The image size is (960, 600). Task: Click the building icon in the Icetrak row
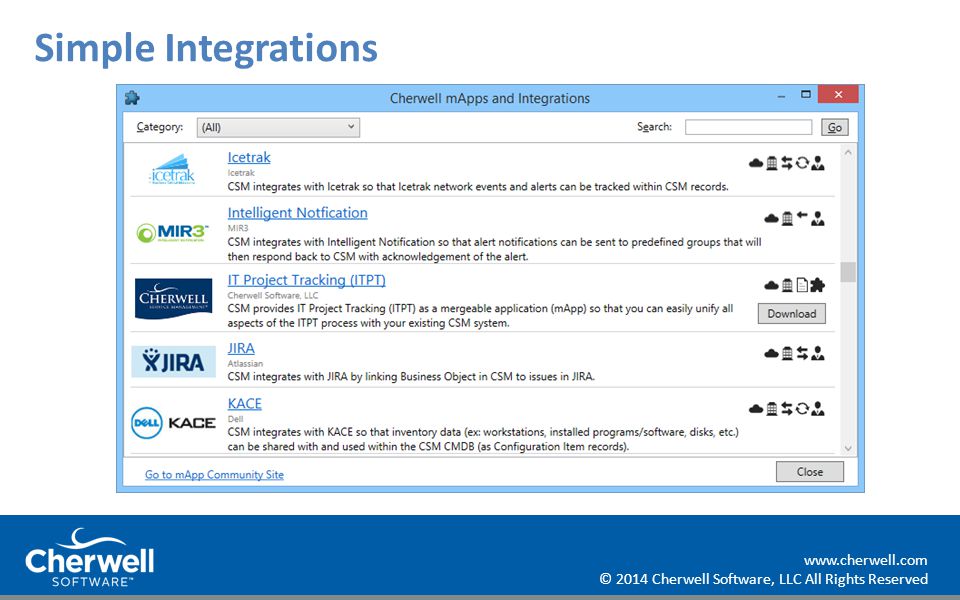pyautogui.click(x=772, y=163)
